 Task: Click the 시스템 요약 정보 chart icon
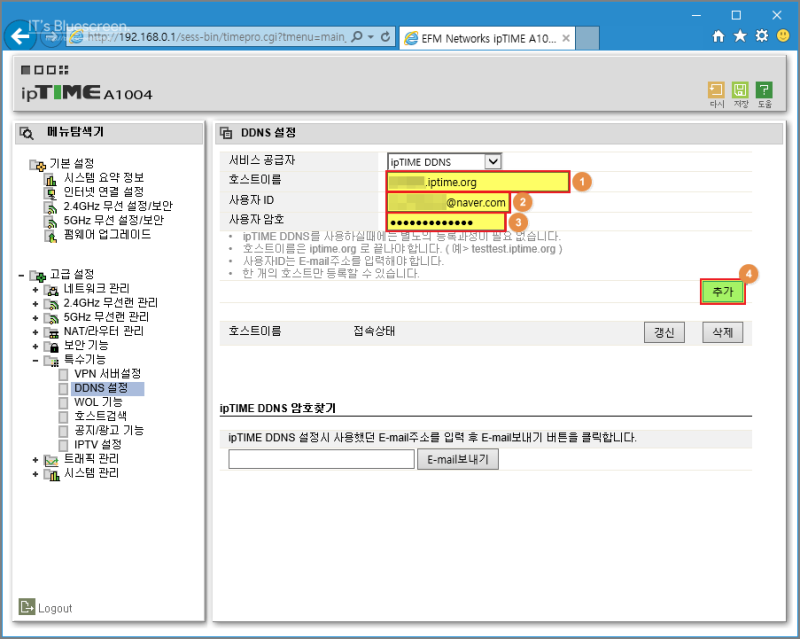tap(51, 179)
